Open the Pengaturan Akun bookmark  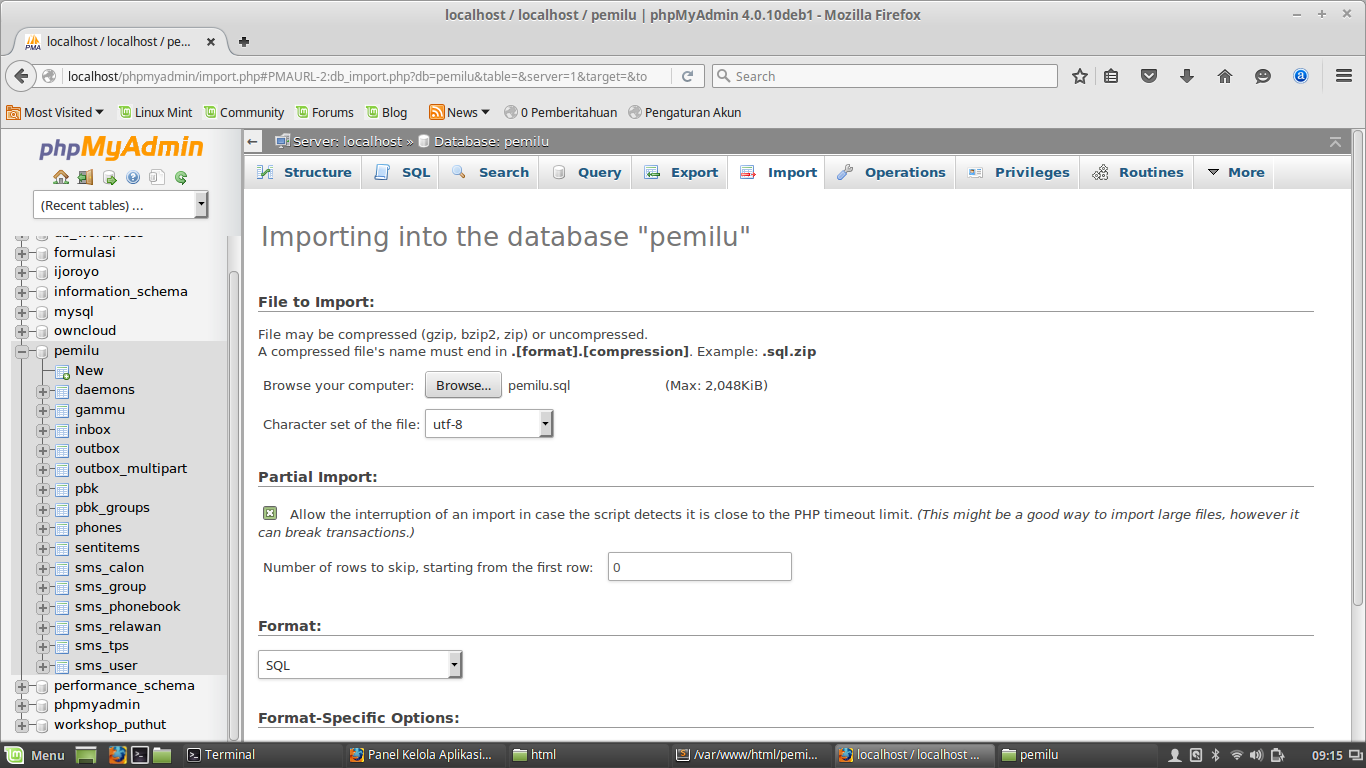685,112
